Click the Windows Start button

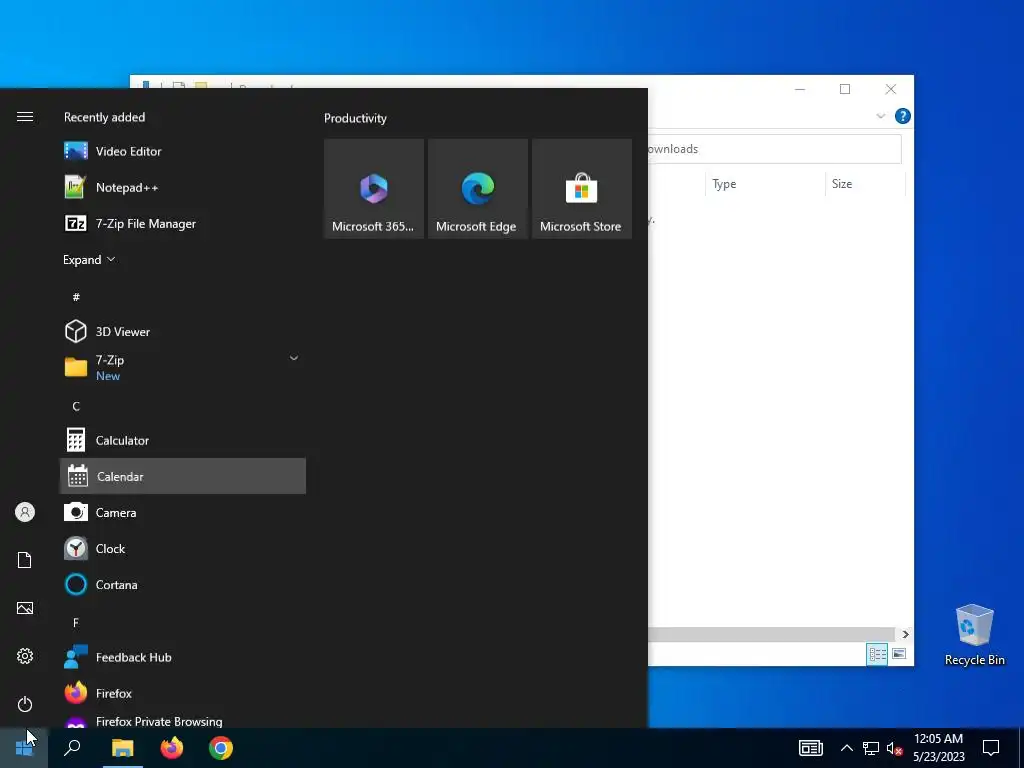24,748
